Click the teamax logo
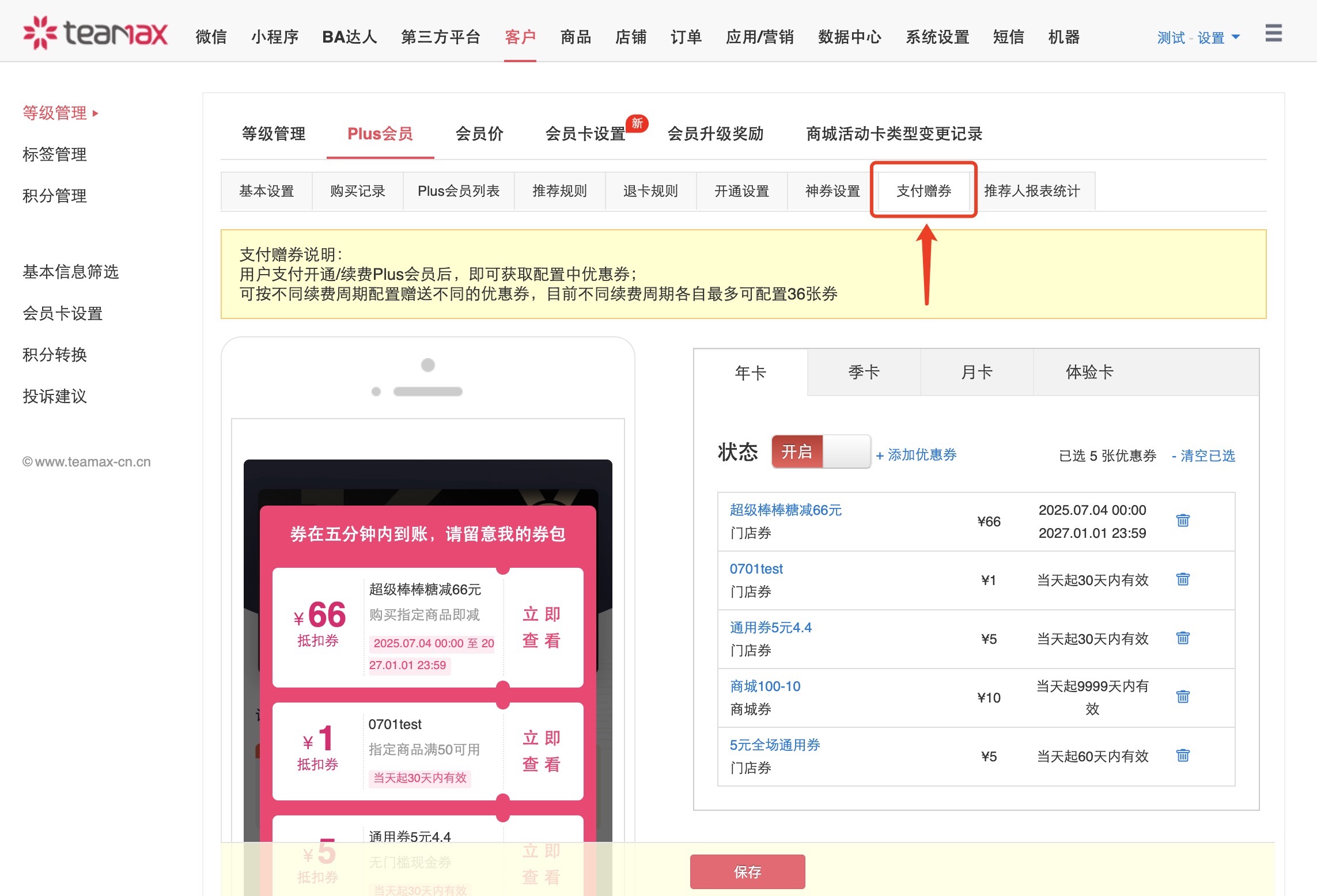 [x=96, y=33]
